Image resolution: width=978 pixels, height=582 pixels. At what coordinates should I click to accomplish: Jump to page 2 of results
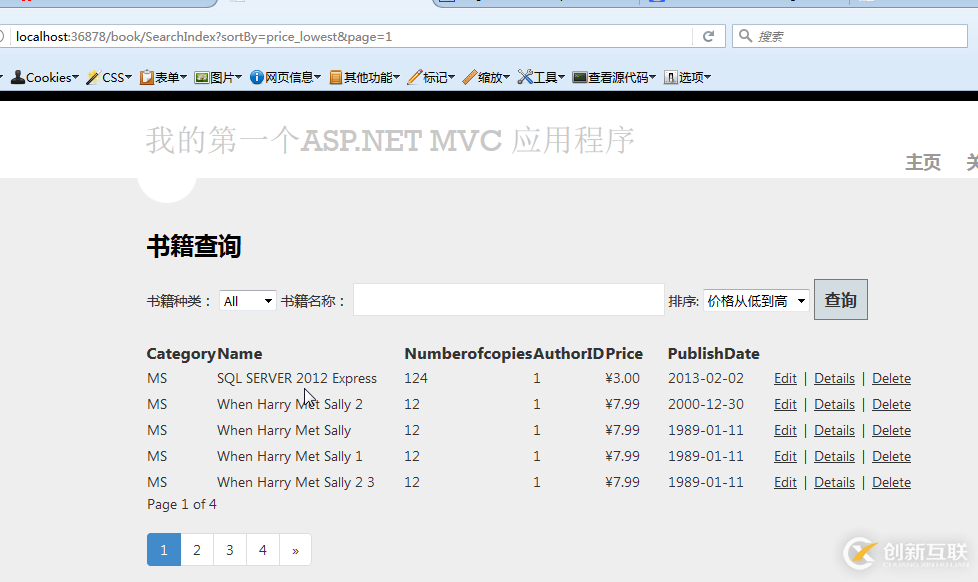point(196,549)
